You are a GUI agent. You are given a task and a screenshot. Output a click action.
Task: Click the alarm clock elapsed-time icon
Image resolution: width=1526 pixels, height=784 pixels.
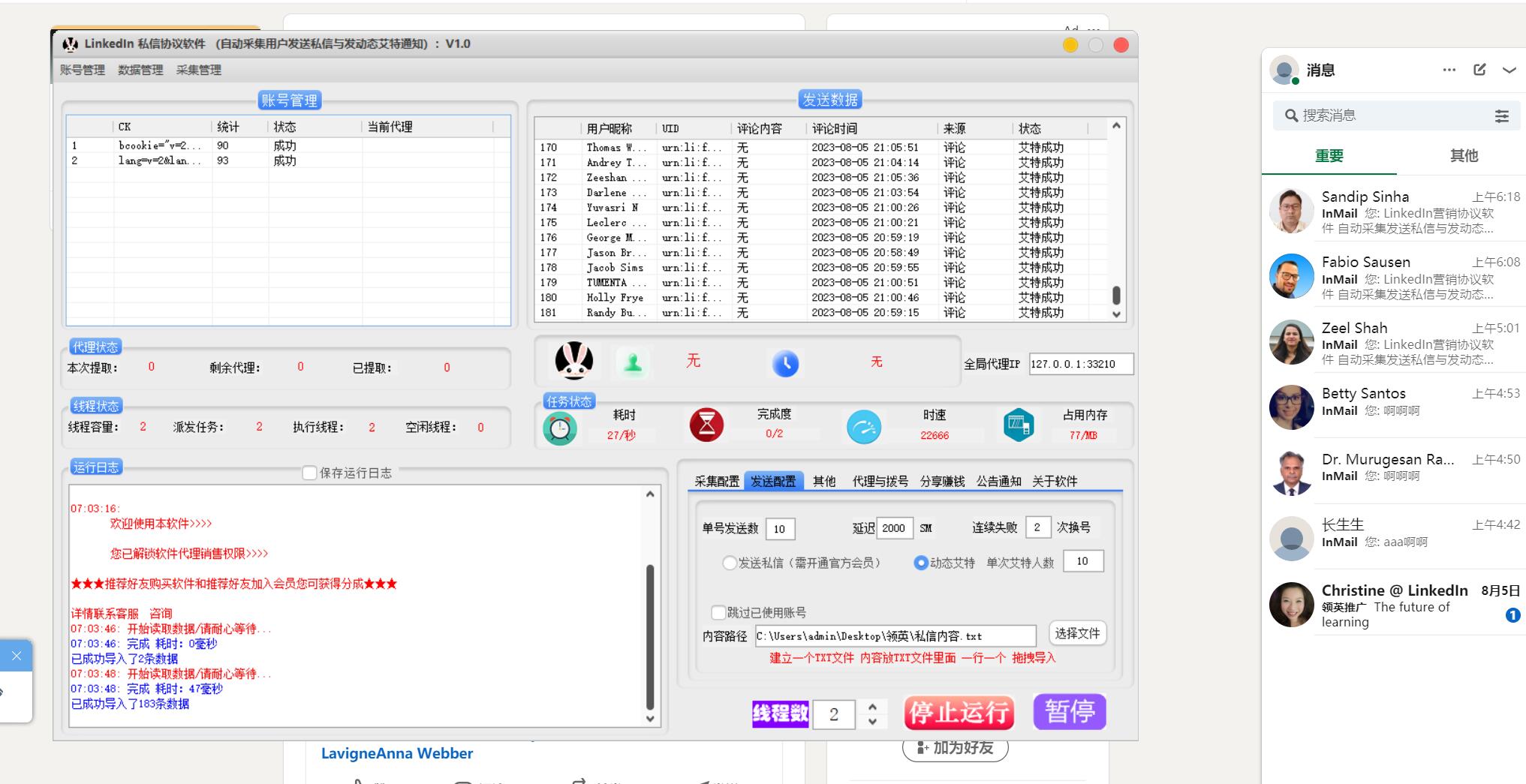click(x=560, y=428)
